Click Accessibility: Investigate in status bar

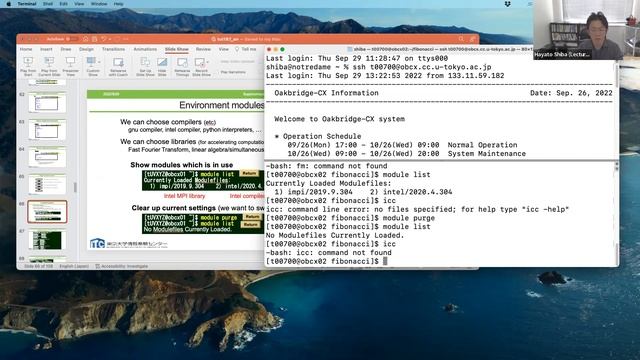point(122,266)
